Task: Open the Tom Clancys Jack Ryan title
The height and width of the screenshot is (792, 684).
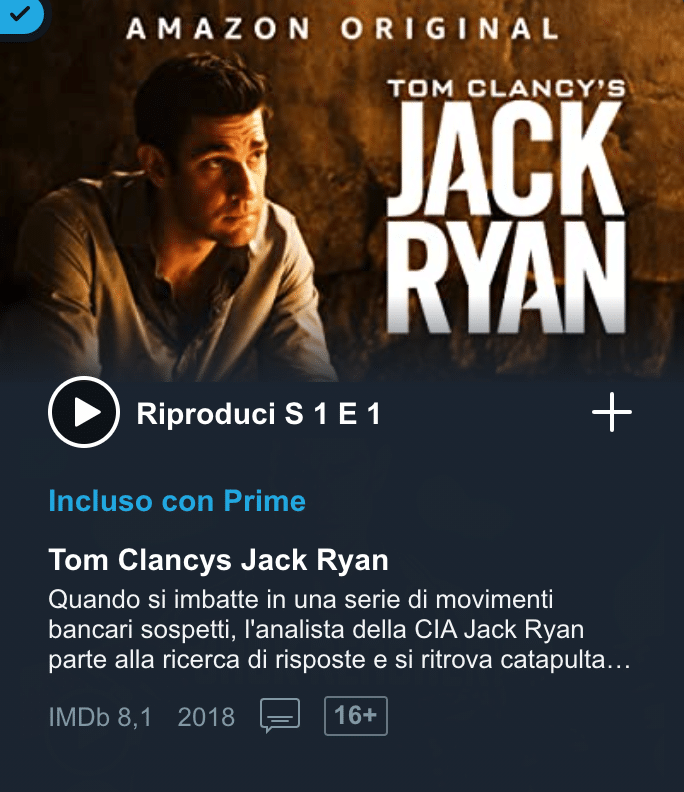Action: click(x=218, y=560)
